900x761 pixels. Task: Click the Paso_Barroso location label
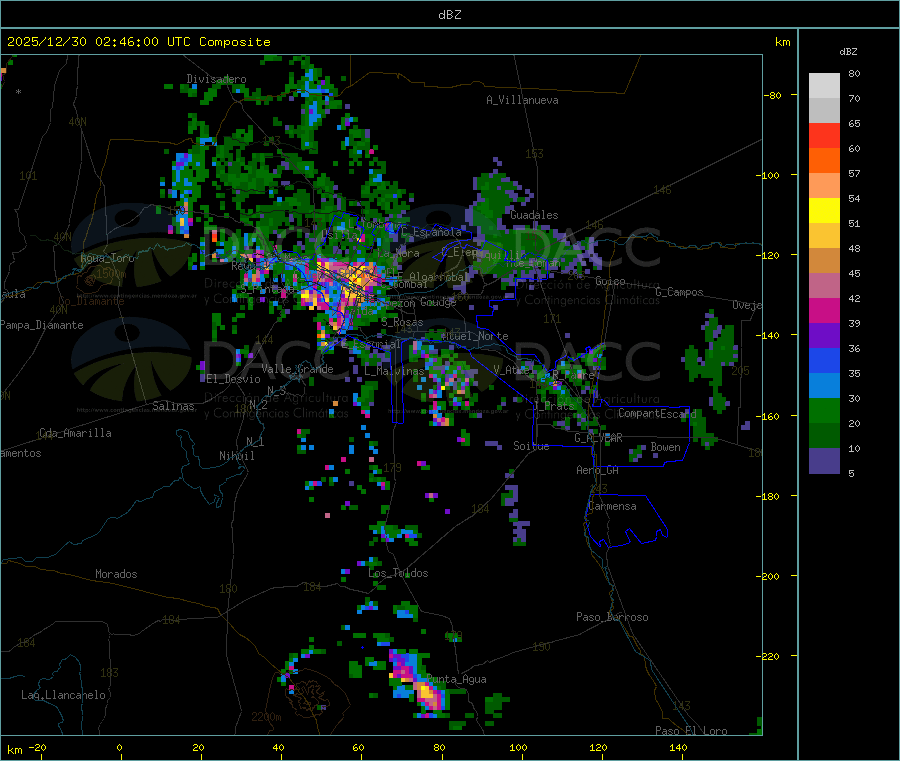click(x=612, y=617)
